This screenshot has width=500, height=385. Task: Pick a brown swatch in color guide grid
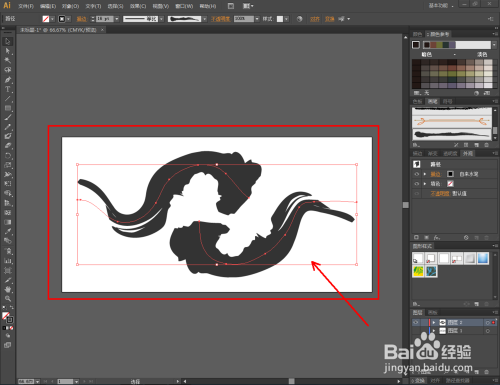pos(452,68)
